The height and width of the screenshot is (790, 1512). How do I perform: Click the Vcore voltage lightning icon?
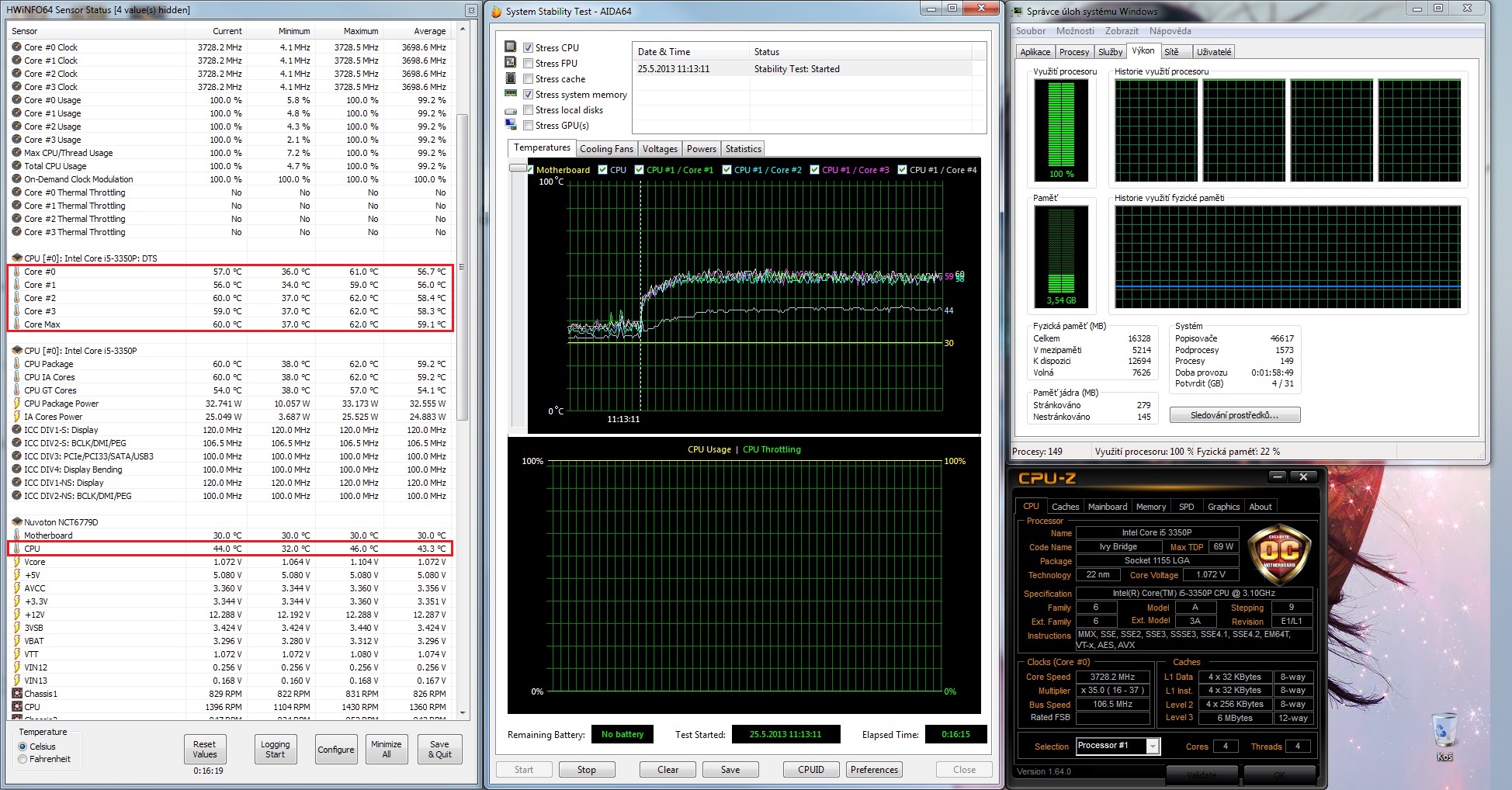coord(16,562)
